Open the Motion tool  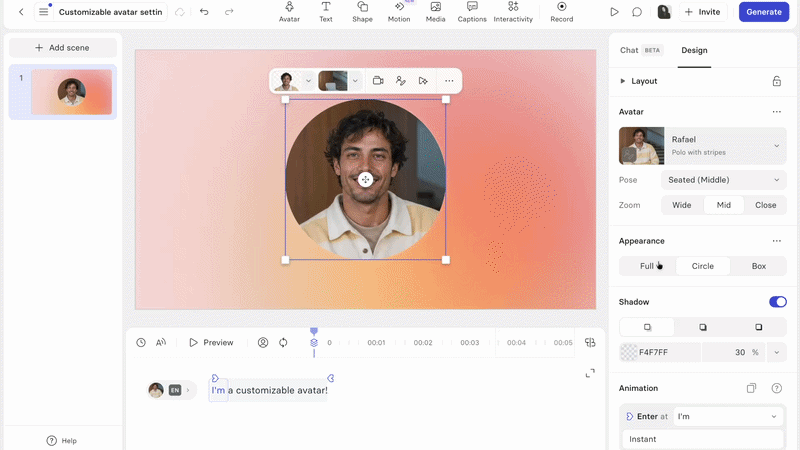point(398,12)
